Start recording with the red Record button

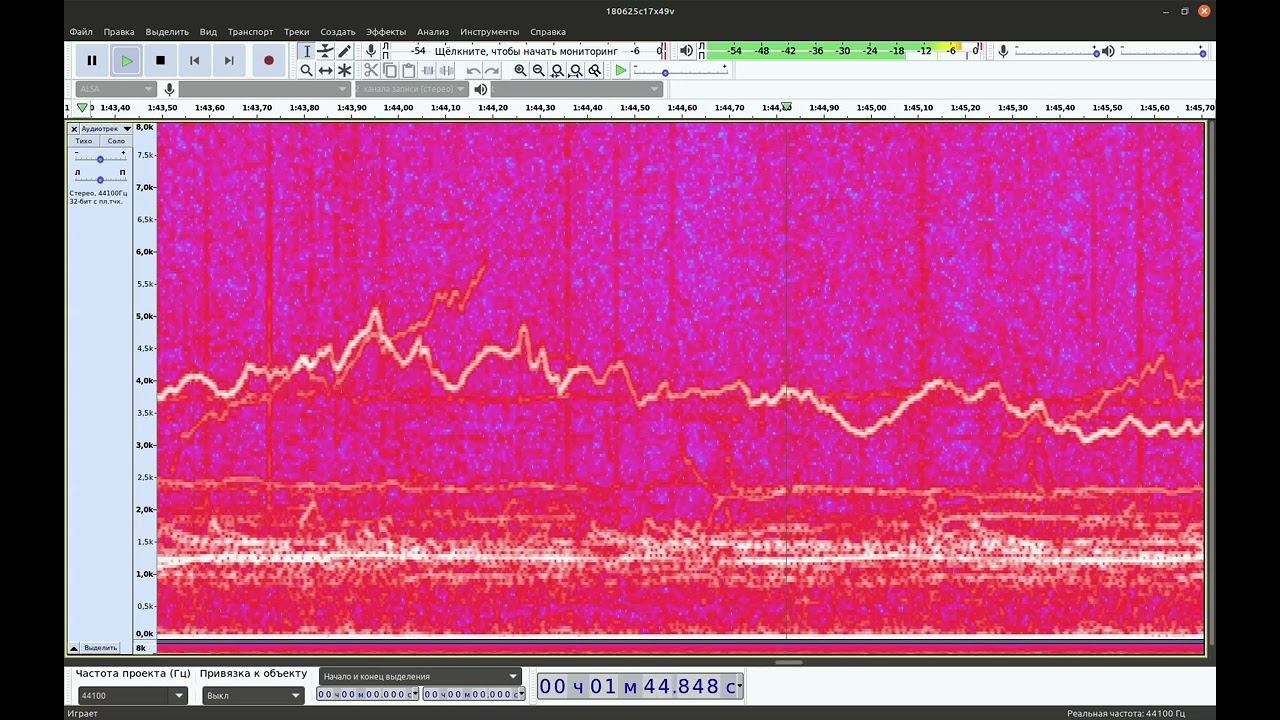pos(268,60)
